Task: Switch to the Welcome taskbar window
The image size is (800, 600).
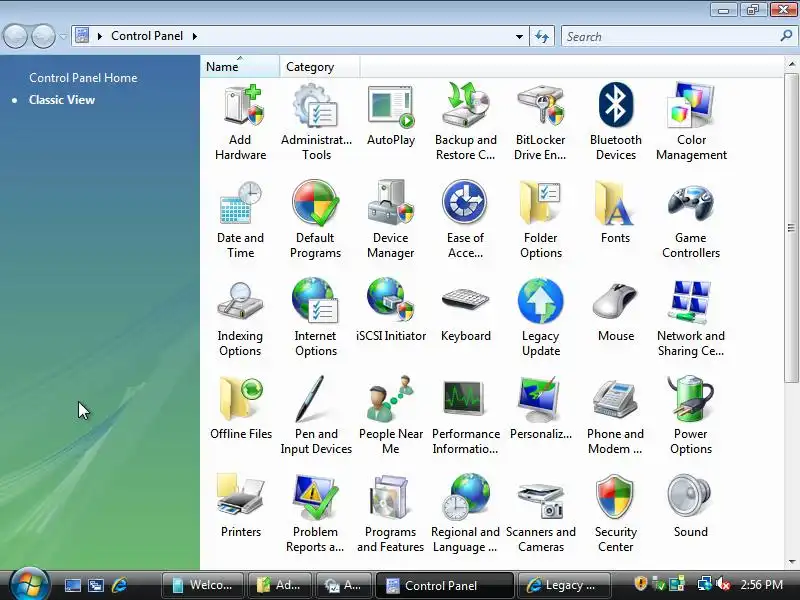Action: click(204, 585)
